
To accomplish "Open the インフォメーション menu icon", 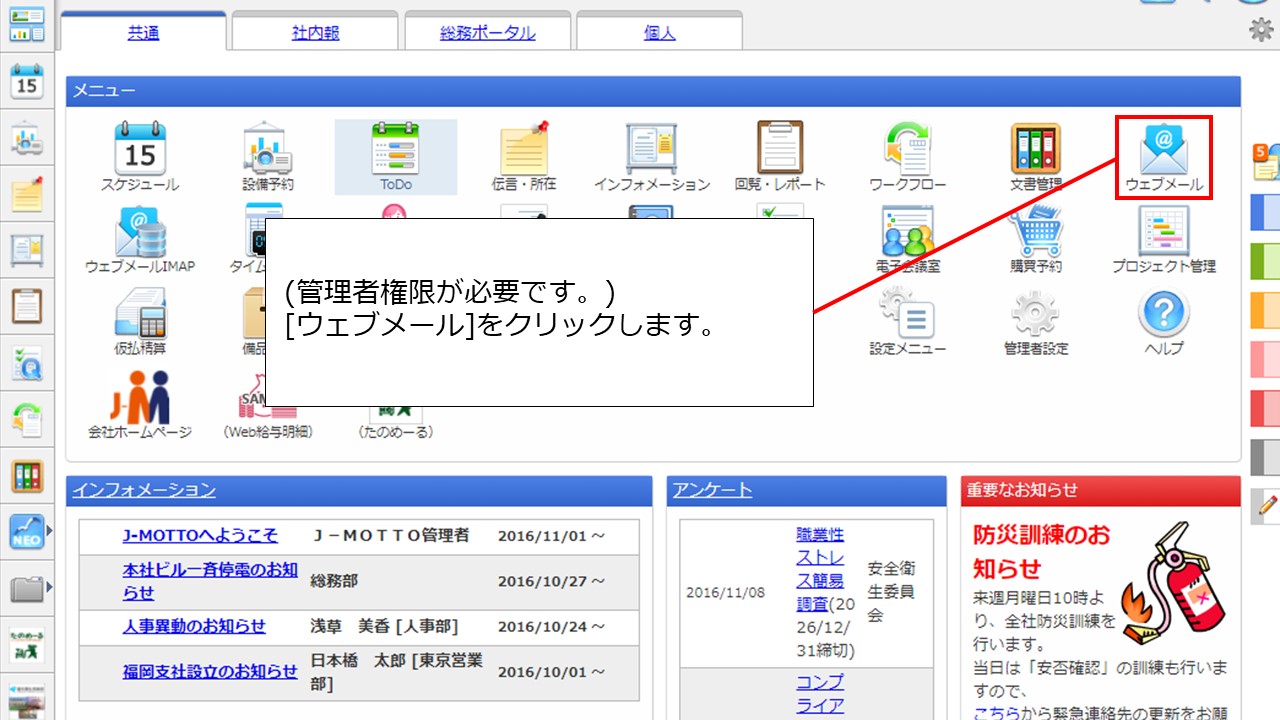I will [x=651, y=155].
